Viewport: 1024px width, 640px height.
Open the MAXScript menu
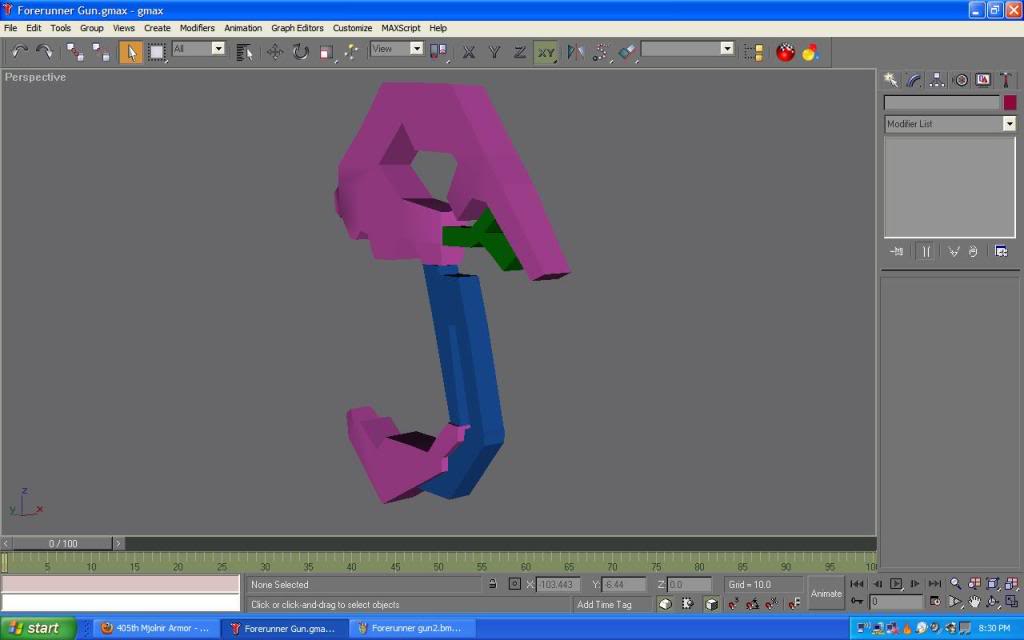[400, 28]
